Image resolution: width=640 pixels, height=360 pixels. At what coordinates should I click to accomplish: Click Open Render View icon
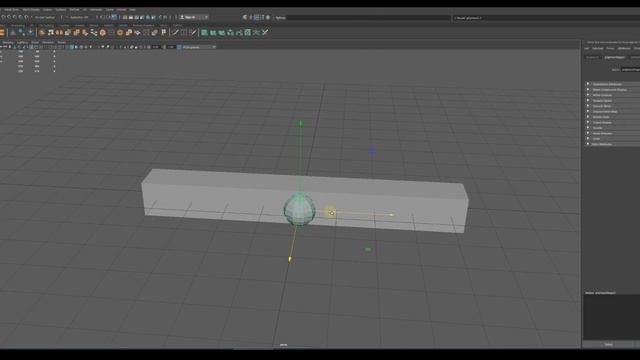point(125,18)
